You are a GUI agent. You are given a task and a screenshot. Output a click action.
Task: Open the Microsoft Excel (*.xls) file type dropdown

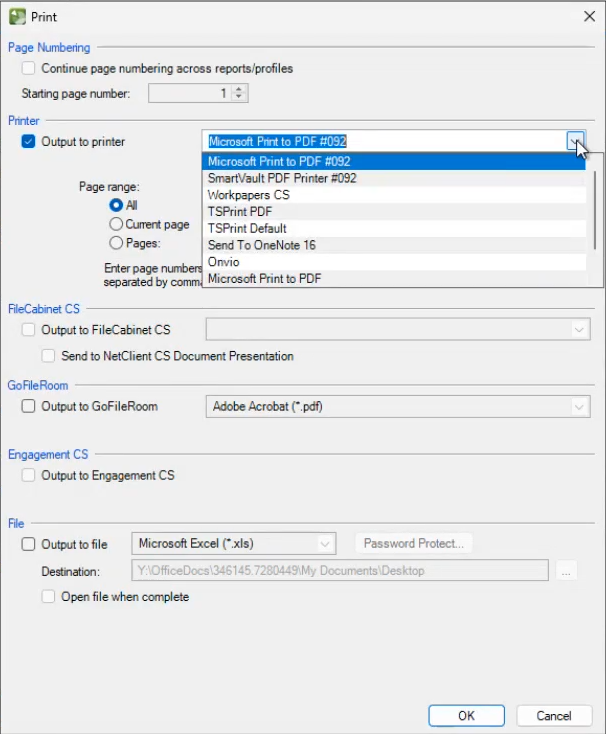(x=325, y=543)
